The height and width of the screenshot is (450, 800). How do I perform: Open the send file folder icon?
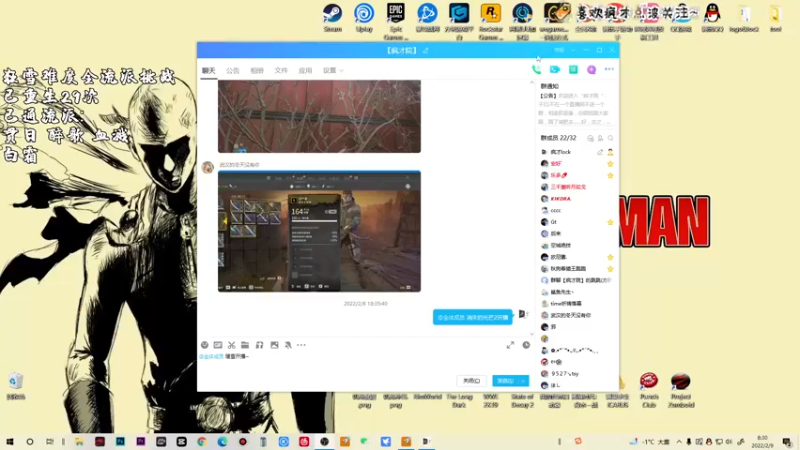(x=245, y=345)
